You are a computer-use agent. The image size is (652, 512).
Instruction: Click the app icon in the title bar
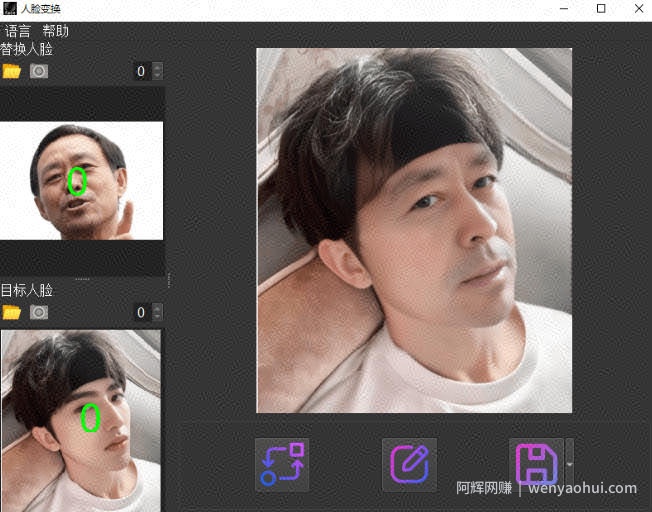(x=9, y=8)
